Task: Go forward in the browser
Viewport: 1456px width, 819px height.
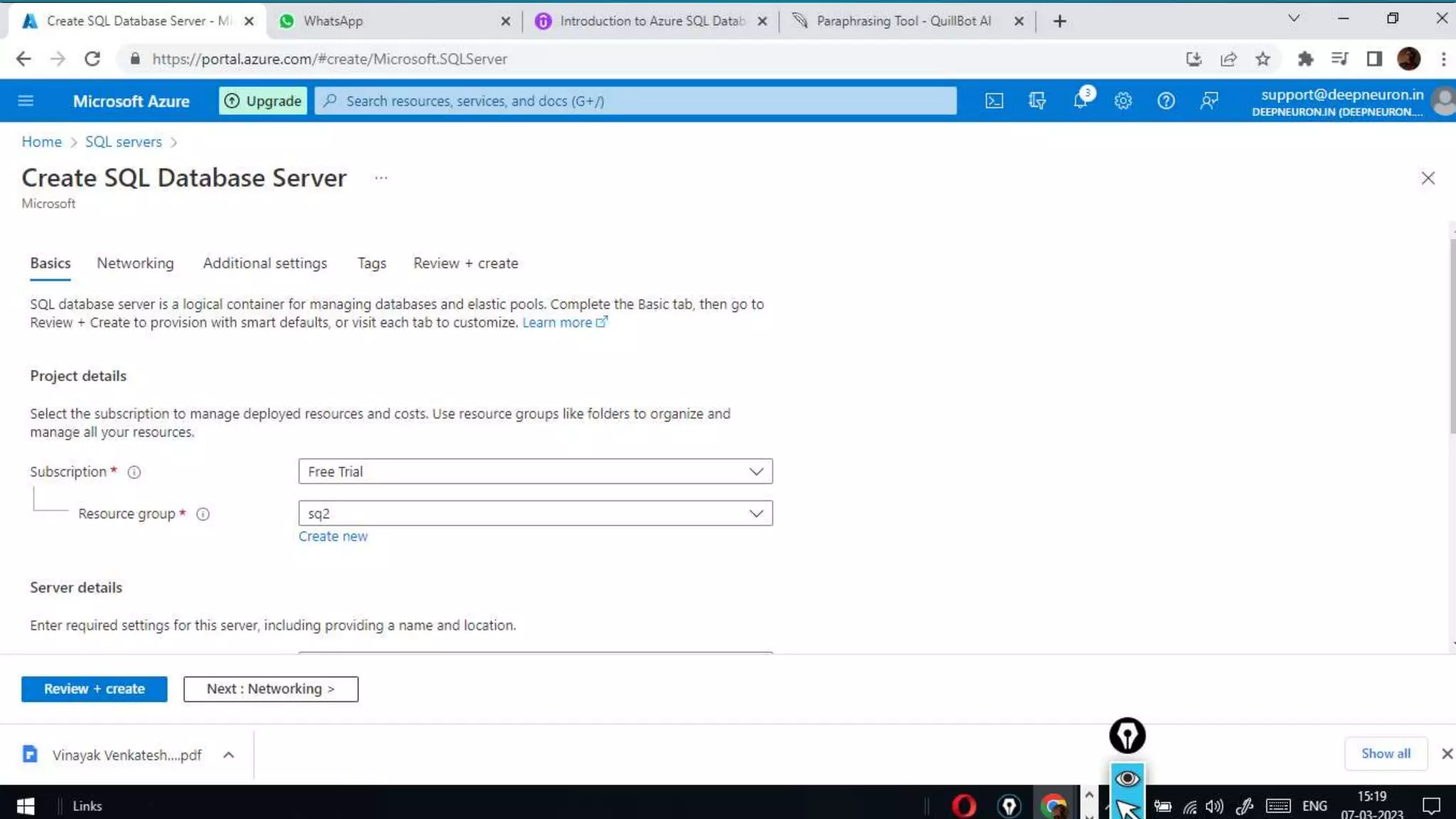Action: pyautogui.click(x=58, y=59)
